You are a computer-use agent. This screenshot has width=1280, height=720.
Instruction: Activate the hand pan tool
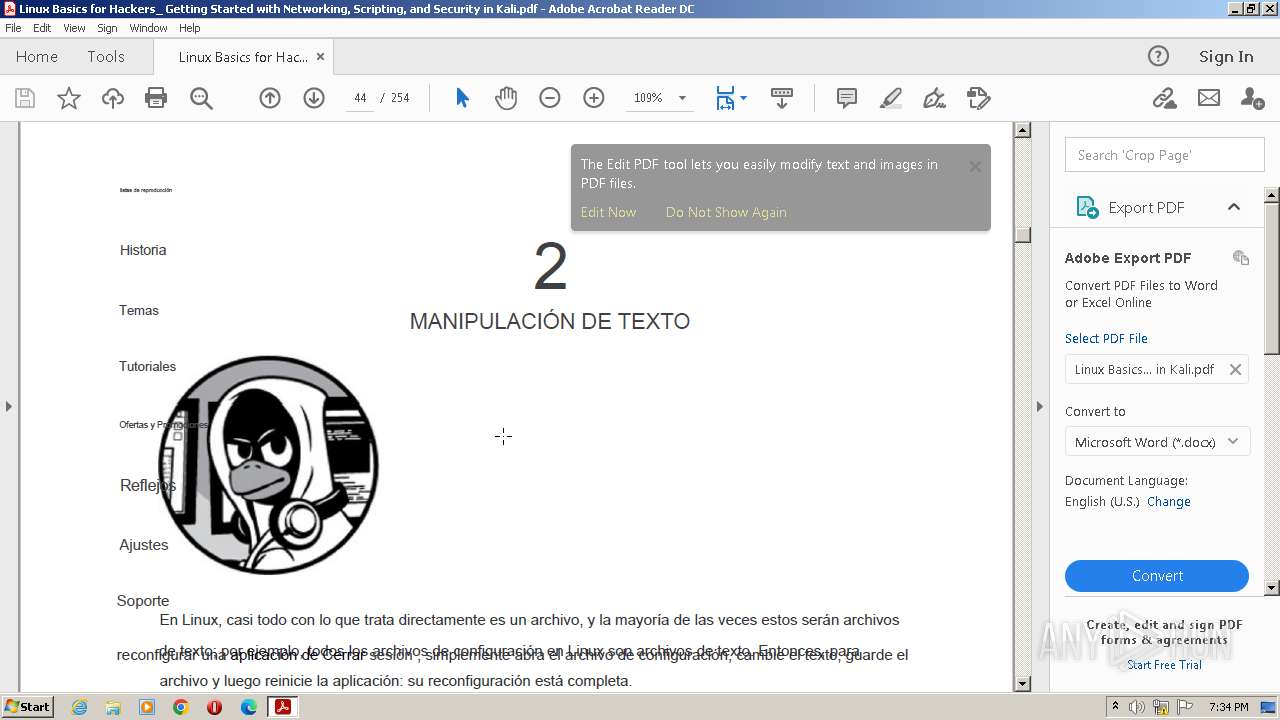click(x=506, y=98)
